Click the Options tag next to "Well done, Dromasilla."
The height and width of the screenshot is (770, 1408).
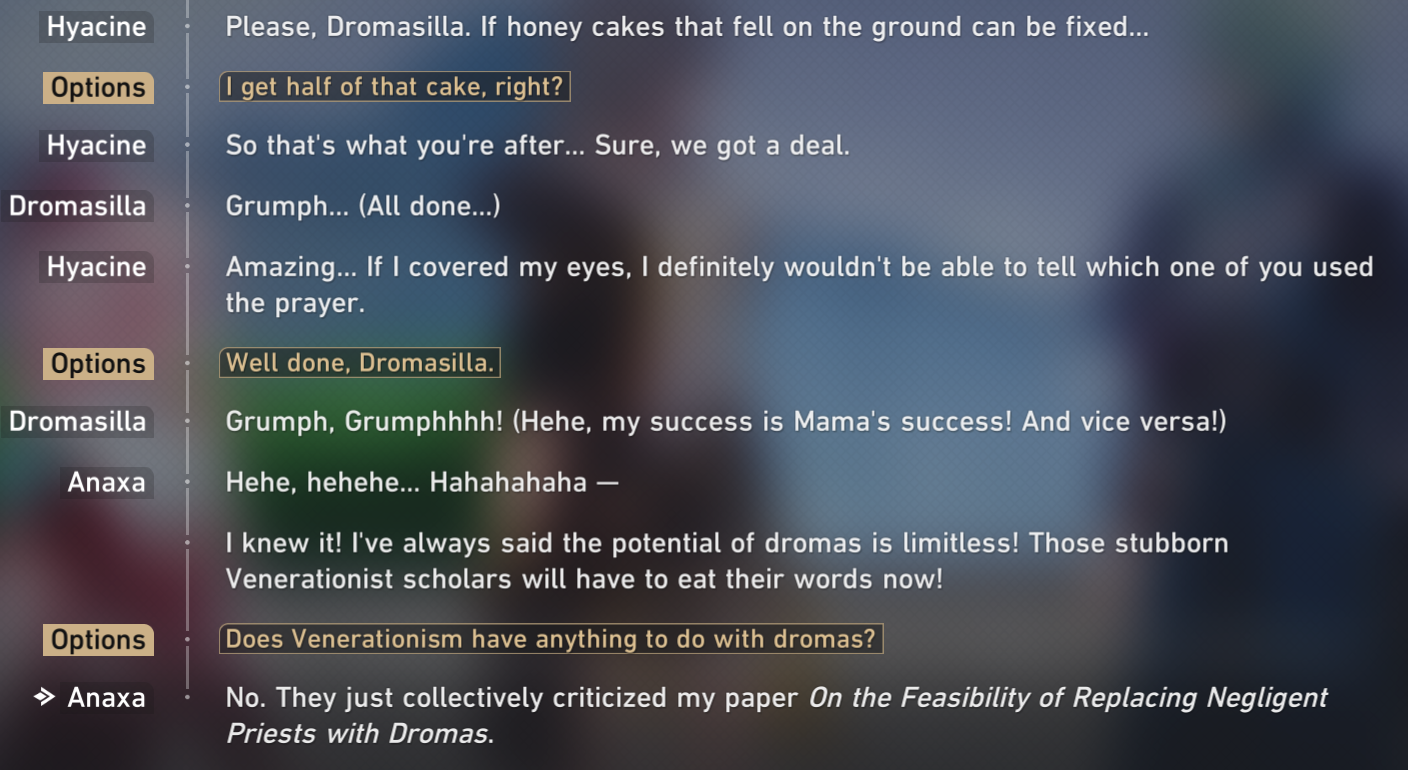(98, 364)
